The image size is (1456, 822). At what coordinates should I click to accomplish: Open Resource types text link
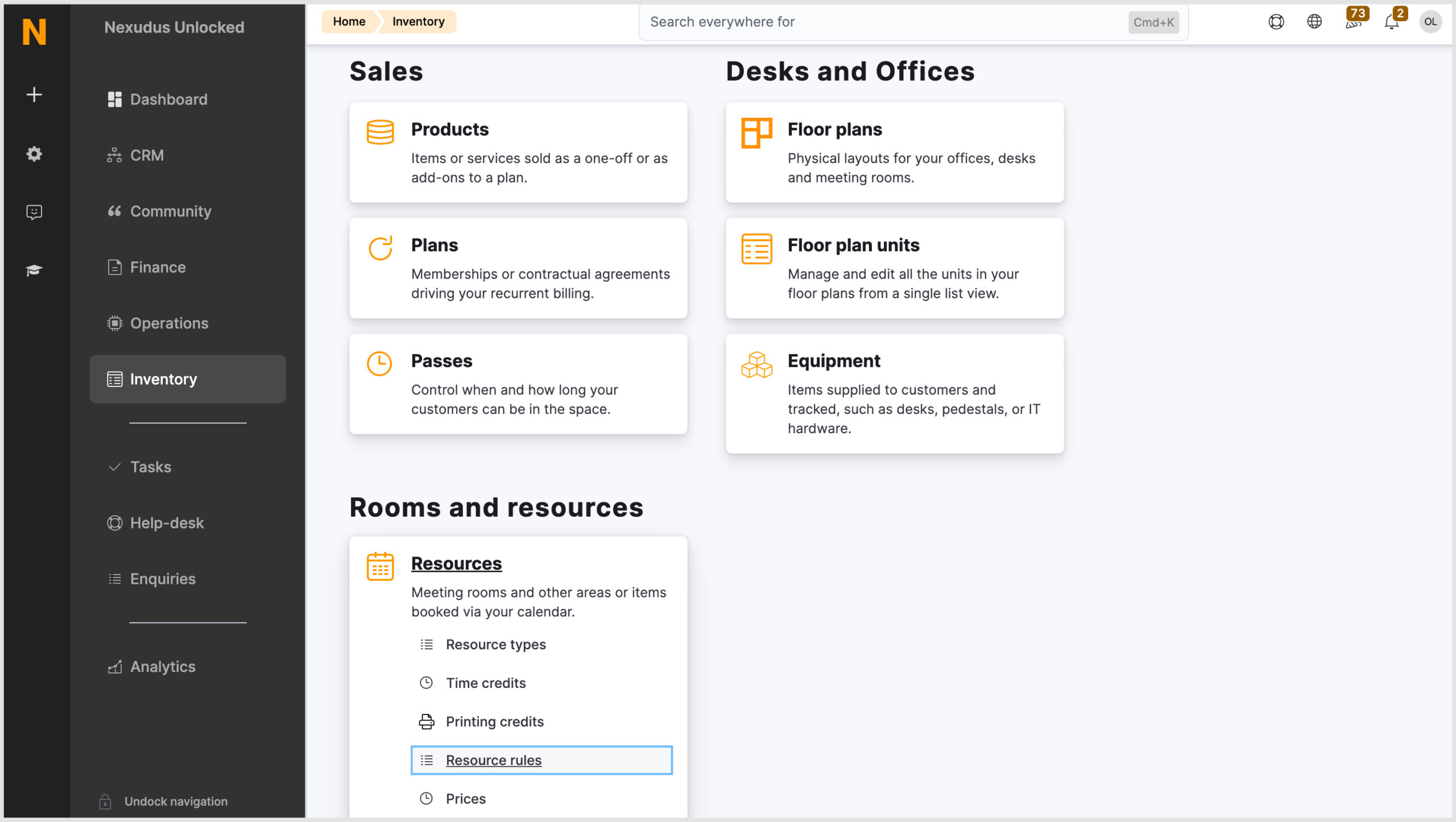coord(496,645)
